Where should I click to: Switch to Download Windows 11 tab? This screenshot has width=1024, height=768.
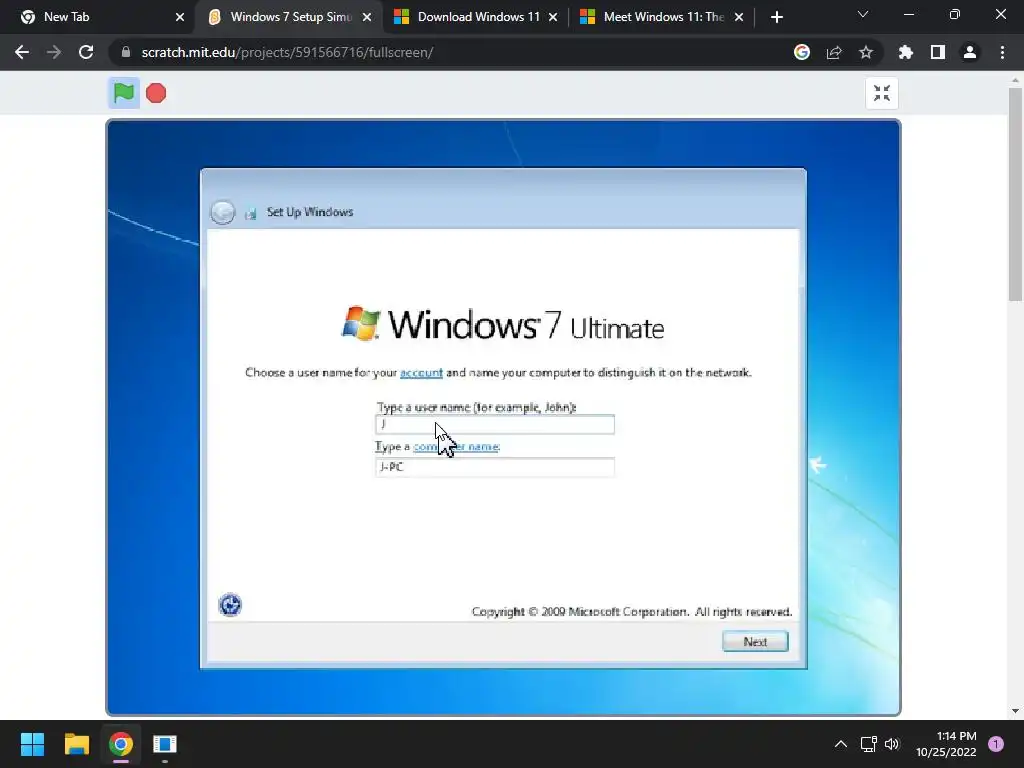click(475, 17)
